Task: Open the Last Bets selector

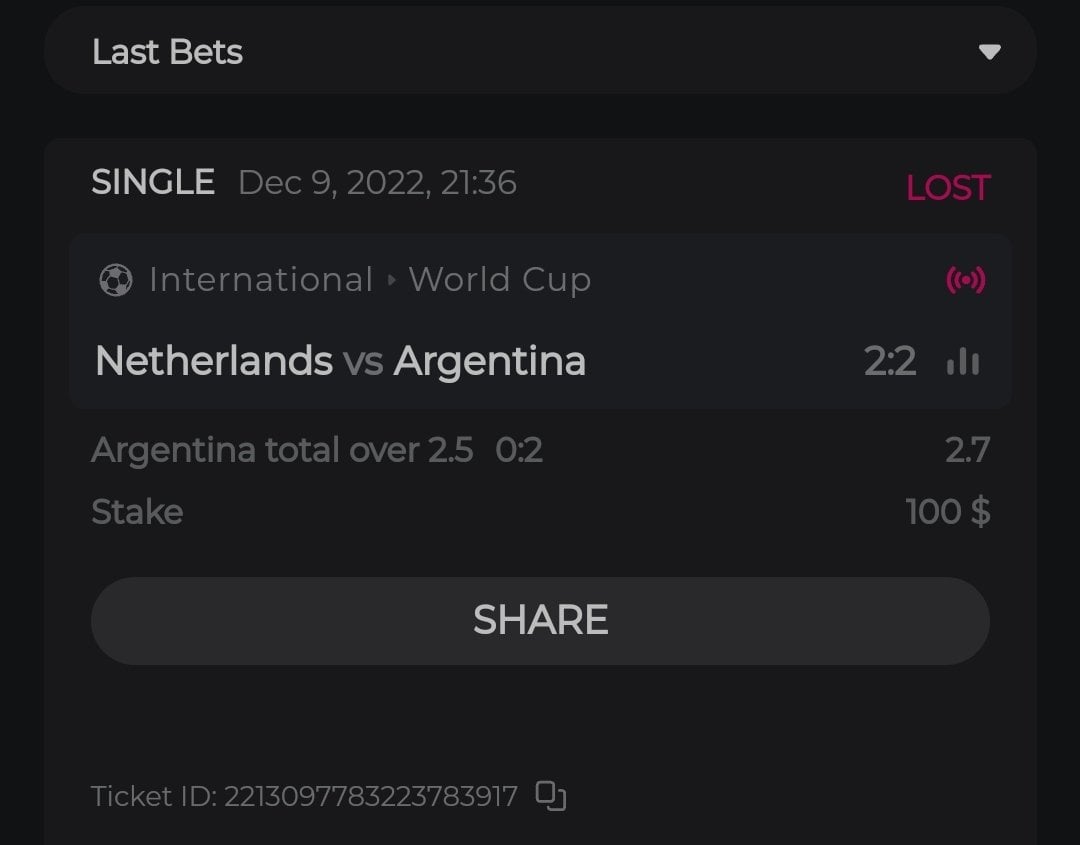Action: [540, 51]
